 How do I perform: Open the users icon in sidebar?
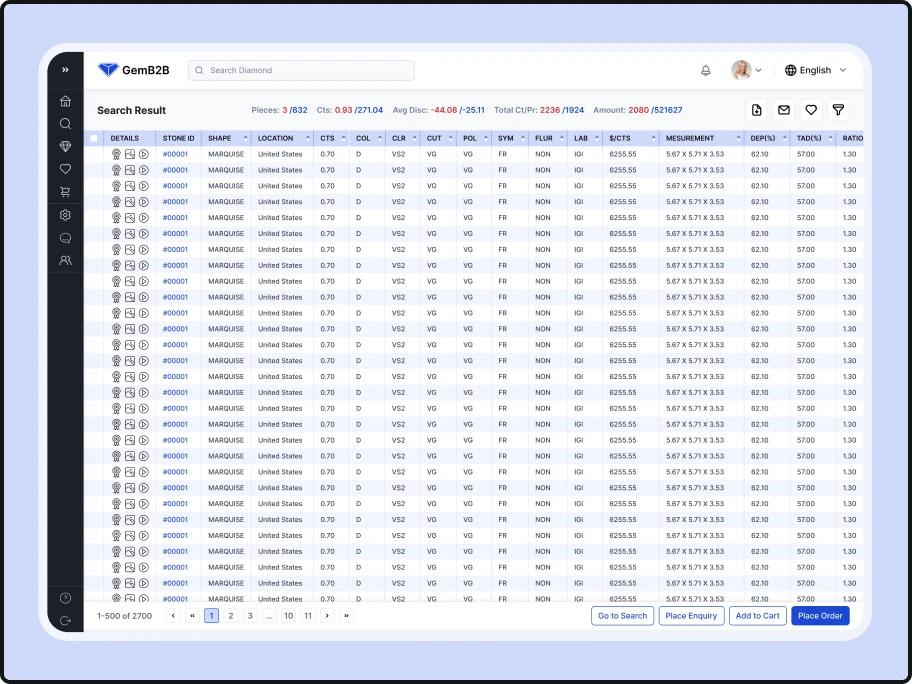pyautogui.click(x=65, y=261)
